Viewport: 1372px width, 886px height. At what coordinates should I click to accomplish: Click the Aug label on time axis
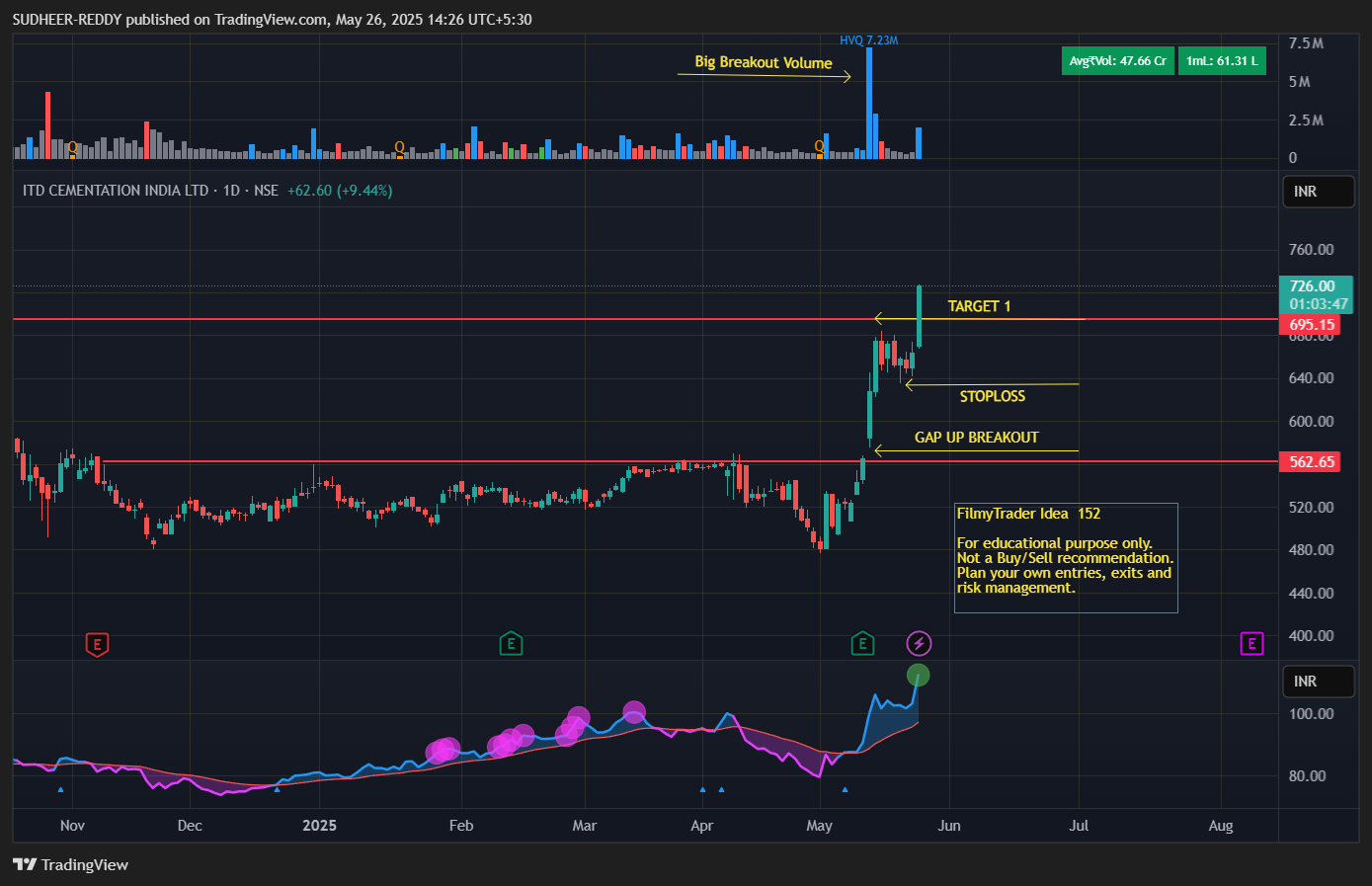point(1221,826)
